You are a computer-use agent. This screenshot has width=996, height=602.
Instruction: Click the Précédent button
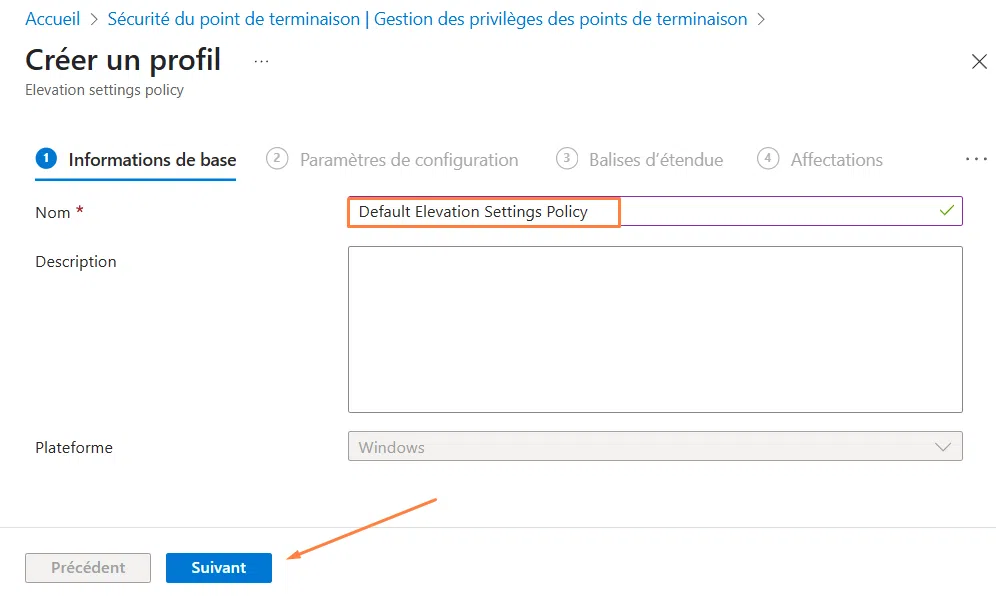click(x=88, y=567)
